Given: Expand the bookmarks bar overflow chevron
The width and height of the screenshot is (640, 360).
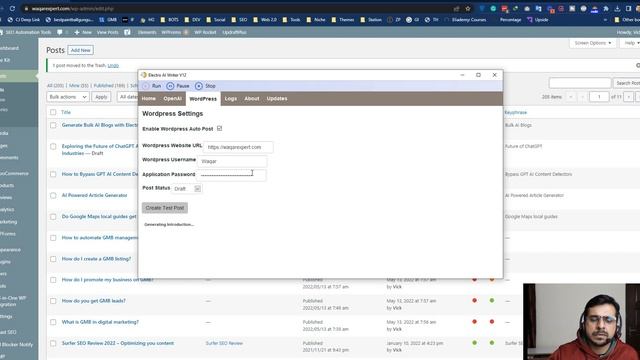Looking at the screenshot, I should click(605, 20).
